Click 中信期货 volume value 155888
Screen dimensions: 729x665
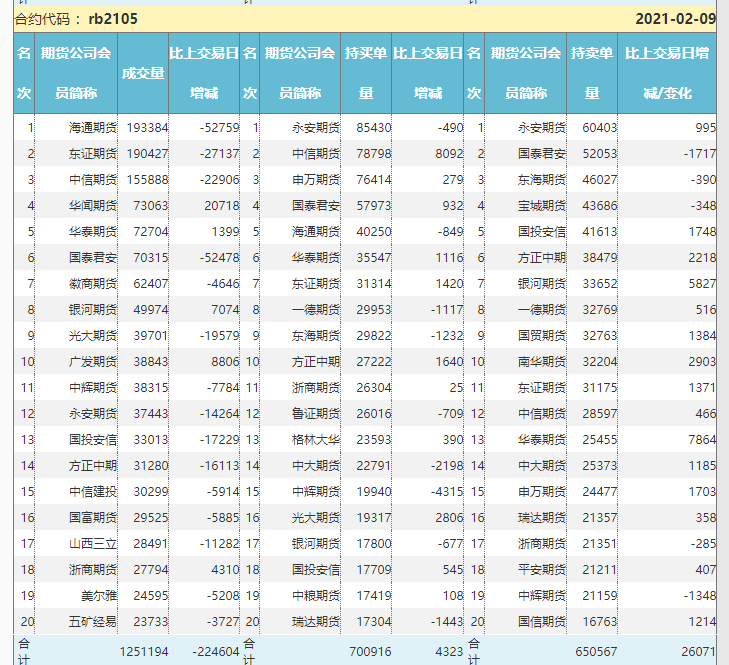(x=147, y=180)
